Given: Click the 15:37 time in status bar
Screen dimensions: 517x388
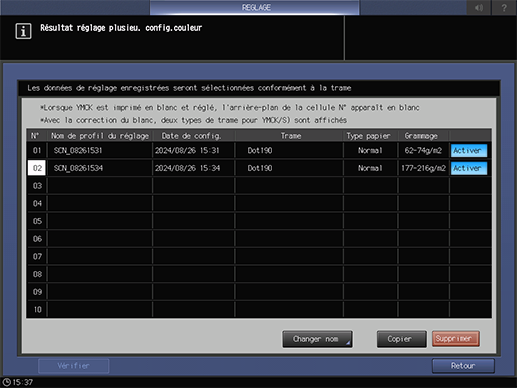Looking at the screenshot, I should [x=23, y=382].
